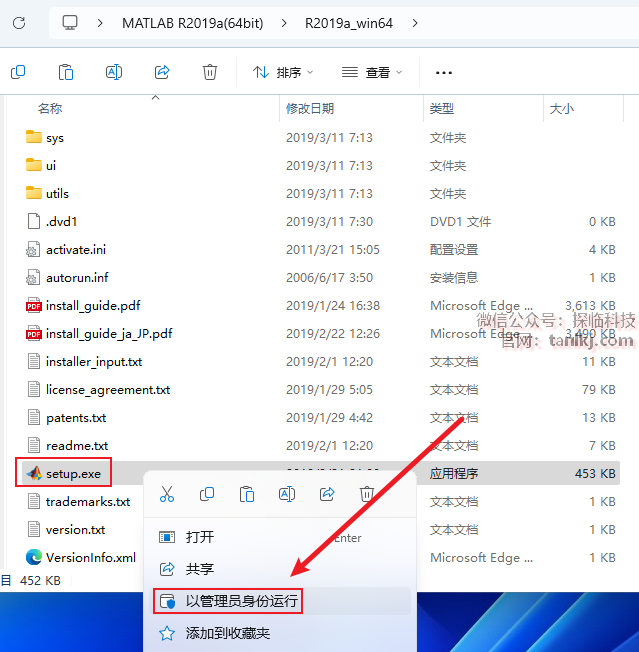Click the toolbar Paste icon
639x652 pixels.
coord(66,72)
